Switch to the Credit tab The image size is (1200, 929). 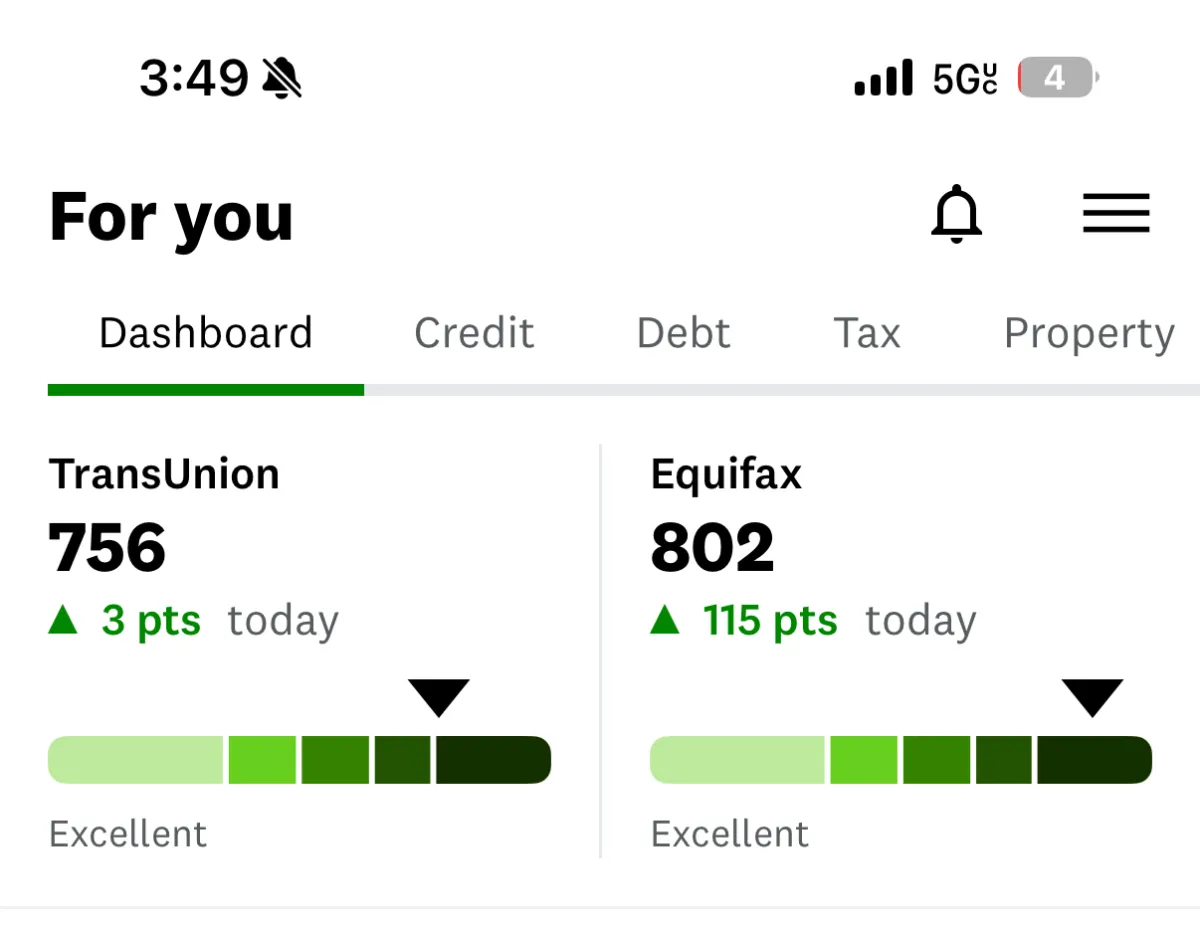tap(474, 333)
